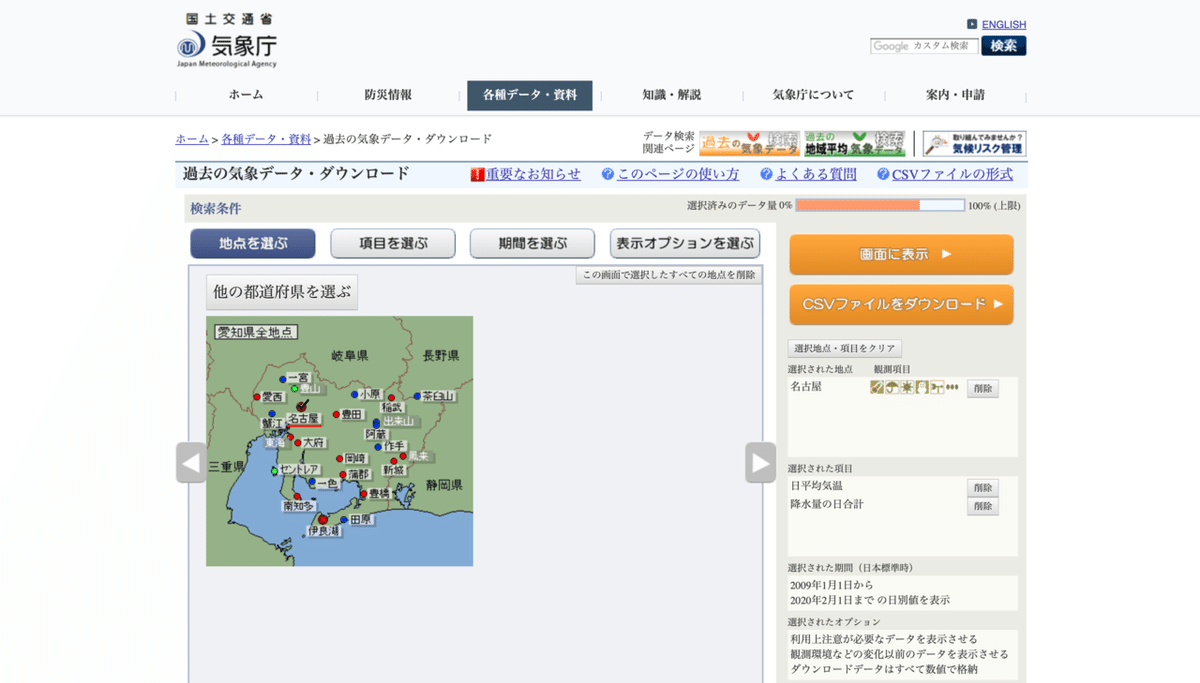Screen dimensions: 1200x683
Task: Deselect the checked 名古屋 station
Action: click(302, 406)
